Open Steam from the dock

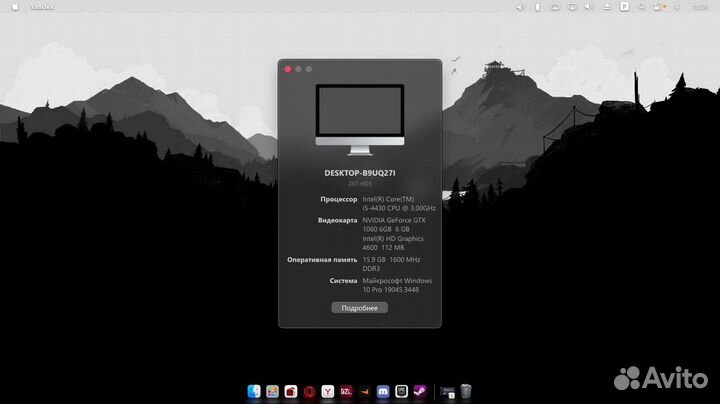pos(420,391)
